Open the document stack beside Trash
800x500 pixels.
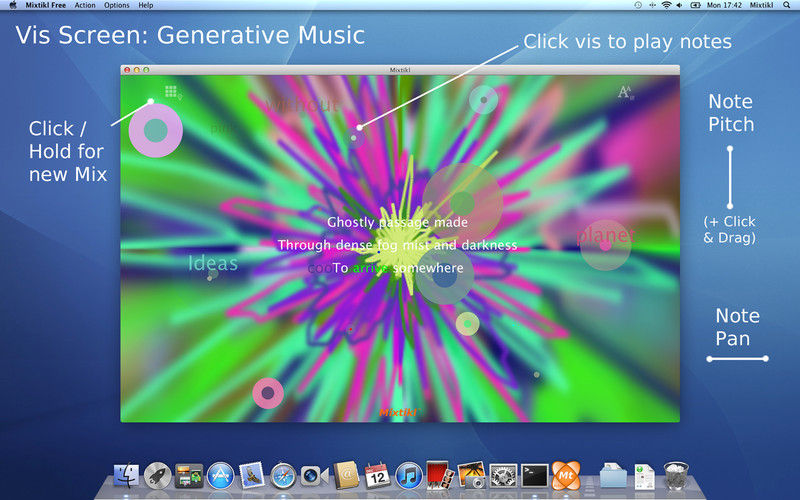click(644, 477)
